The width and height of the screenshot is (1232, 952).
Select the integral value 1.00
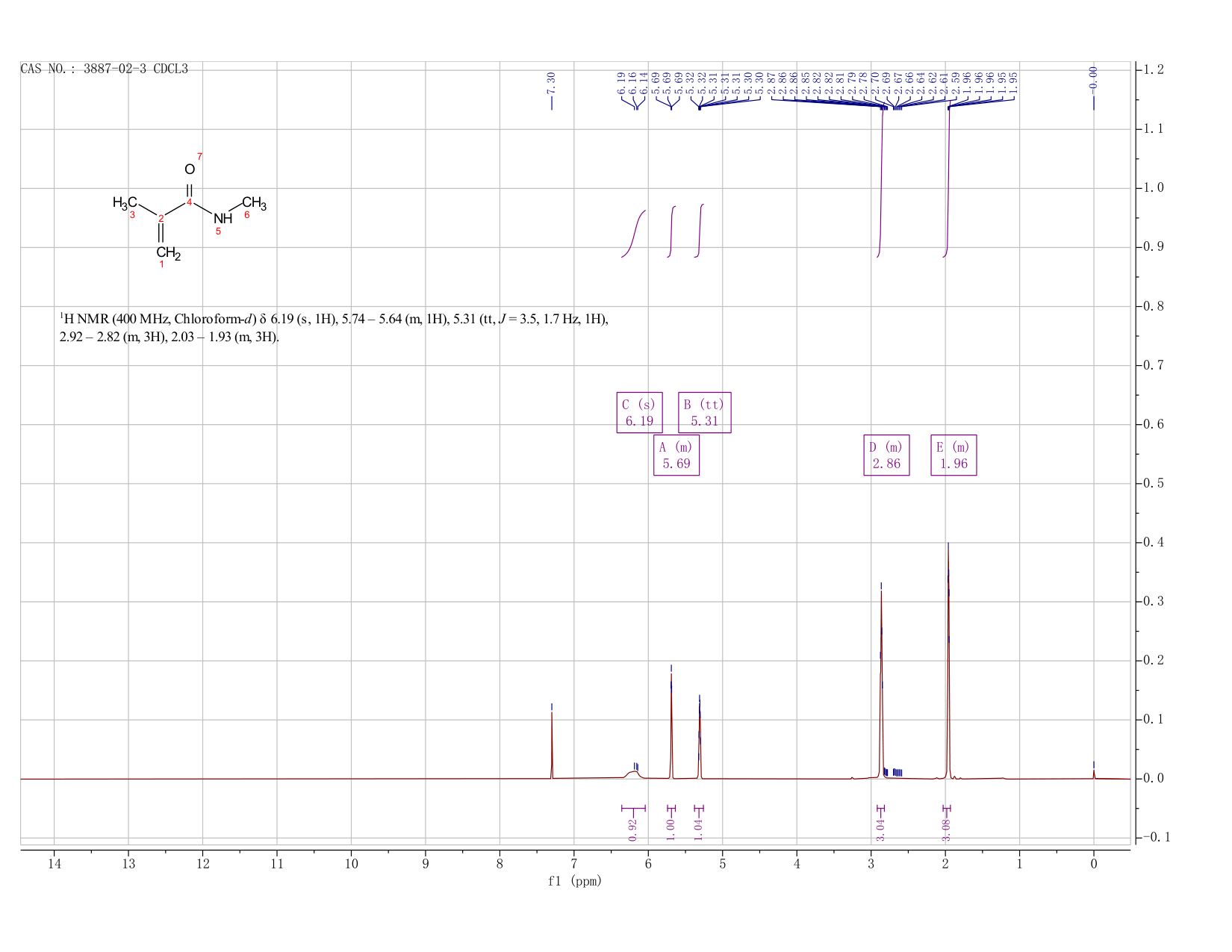point(671,830)
